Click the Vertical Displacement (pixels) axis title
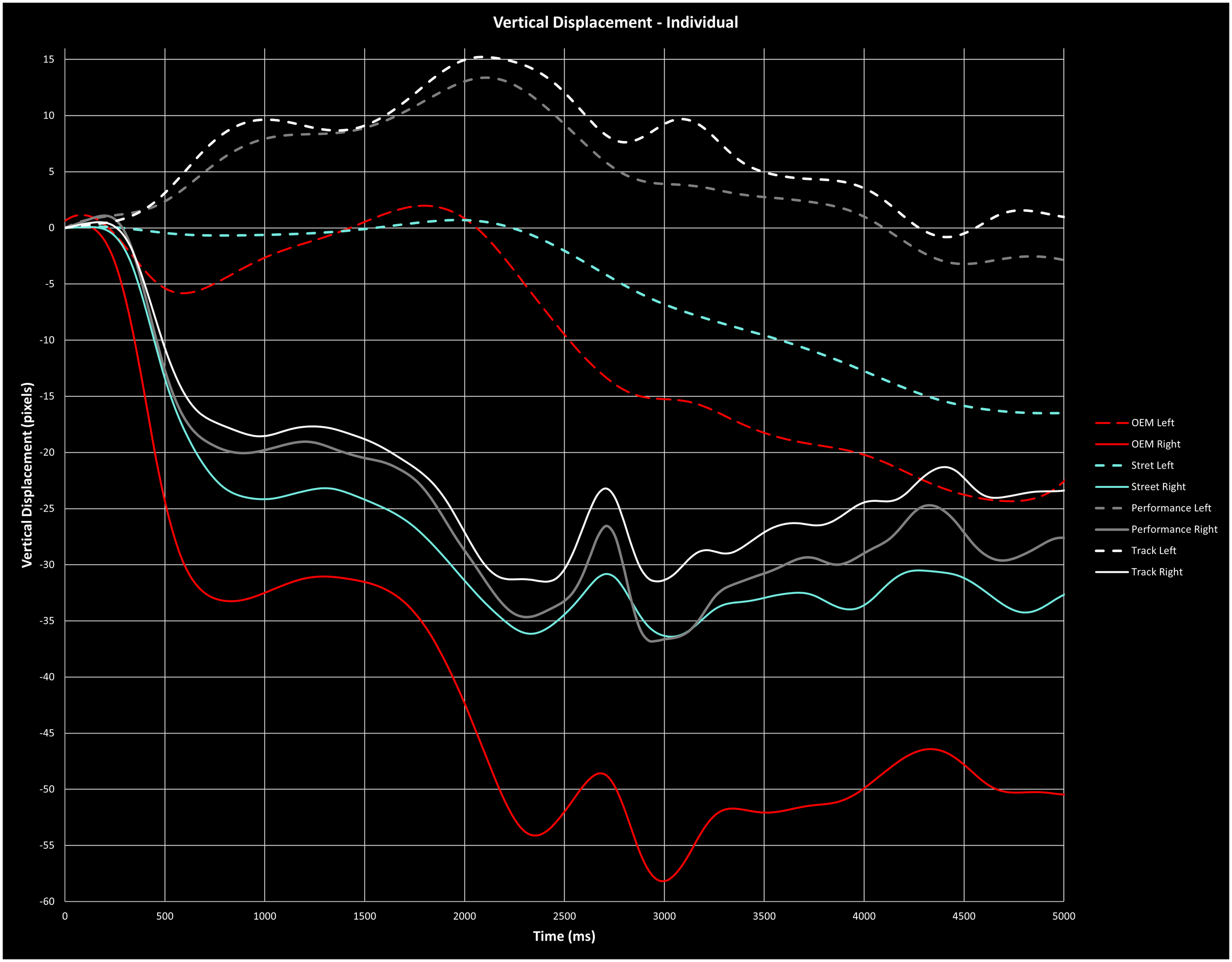Image resolution: width=1232 pixels, height=962 pixels. click(x=27, y=475)
